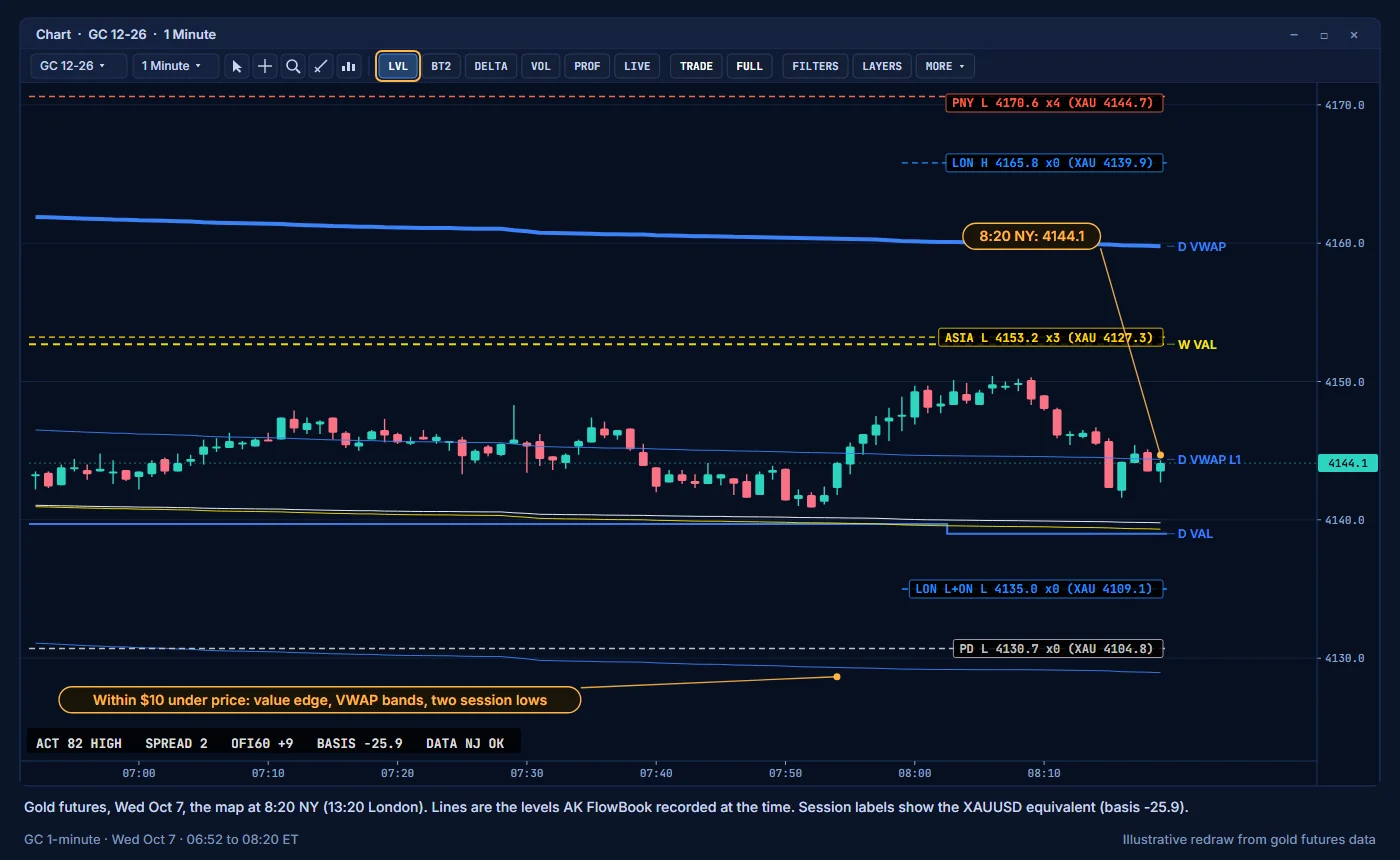Click the 07:50 time axis label
Viewport: 1400px width, 860px height.
(x=786, y=773)
